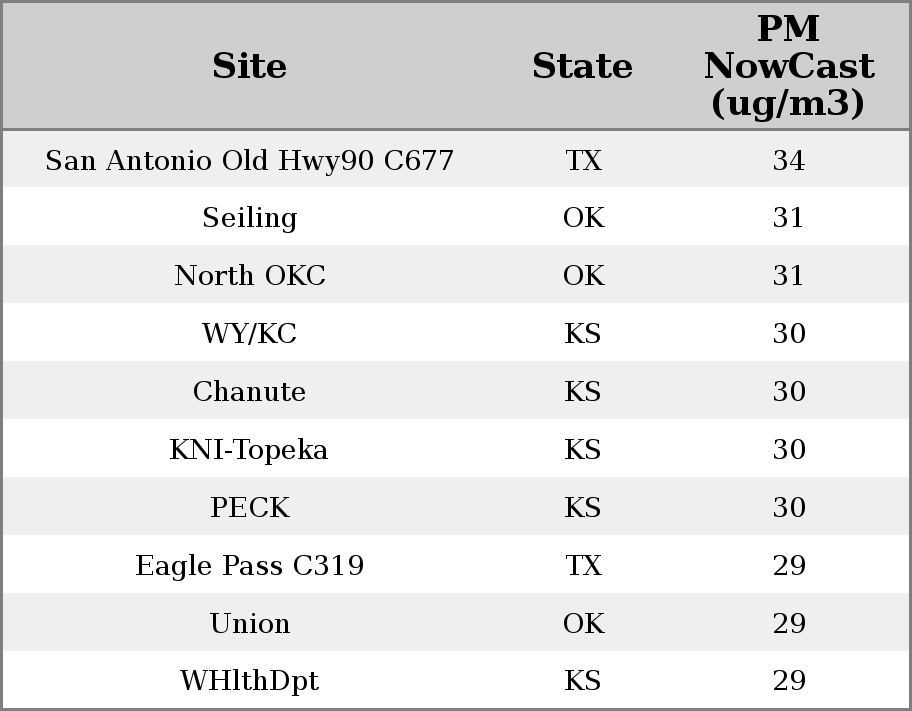912x711 pixels.
Task: Click the State column header
Action: coord(582,66)
